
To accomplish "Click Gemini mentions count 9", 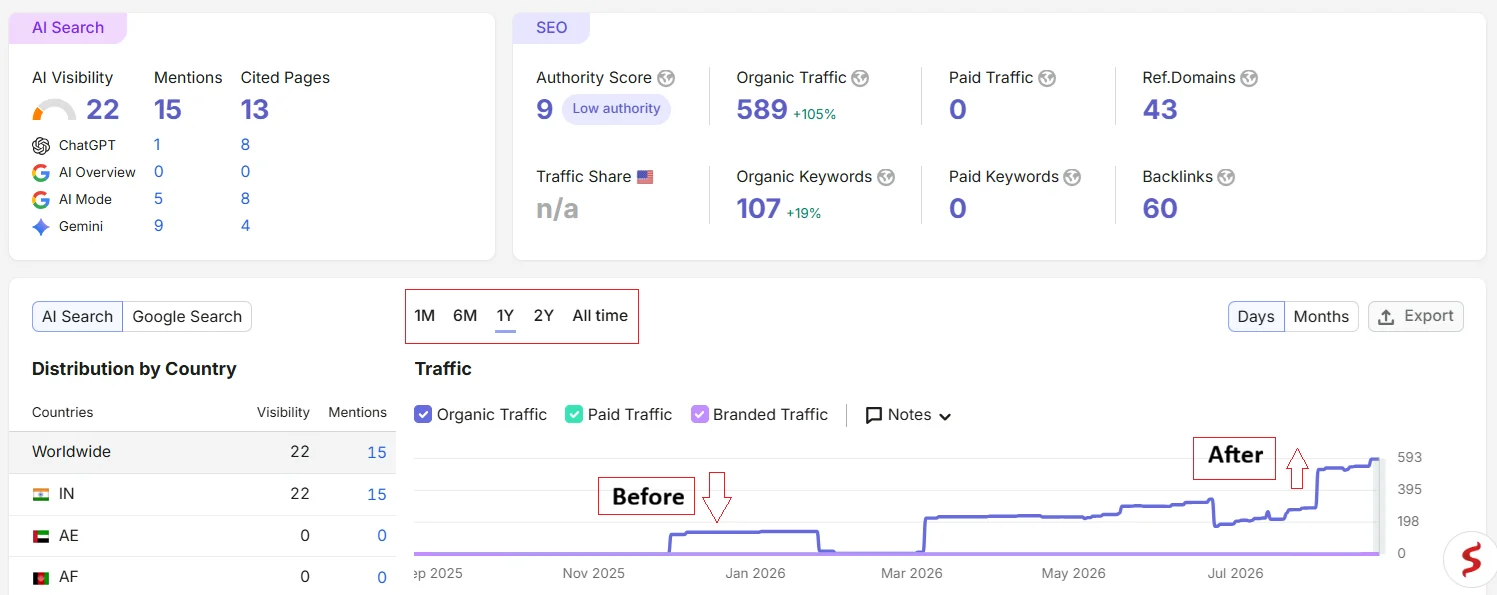I will coord(159,226).
